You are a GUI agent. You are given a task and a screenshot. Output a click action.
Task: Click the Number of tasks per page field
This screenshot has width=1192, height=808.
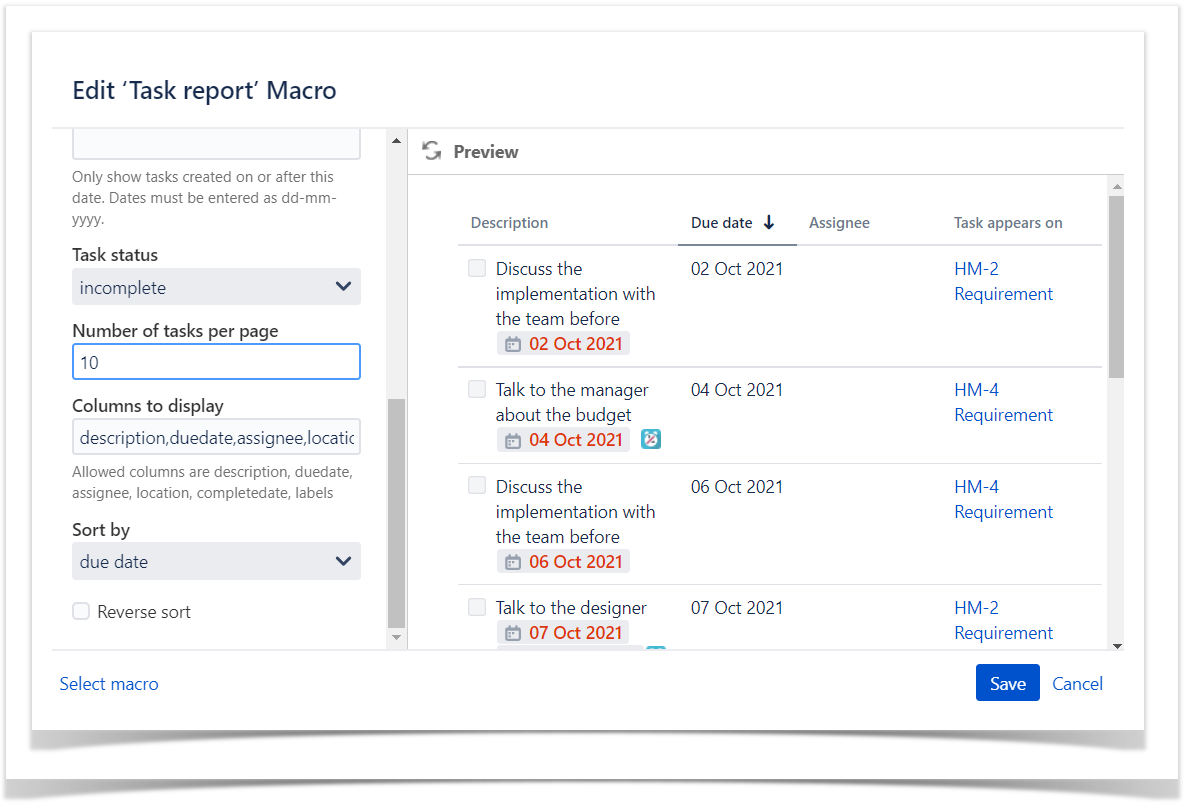coord(216,362)
